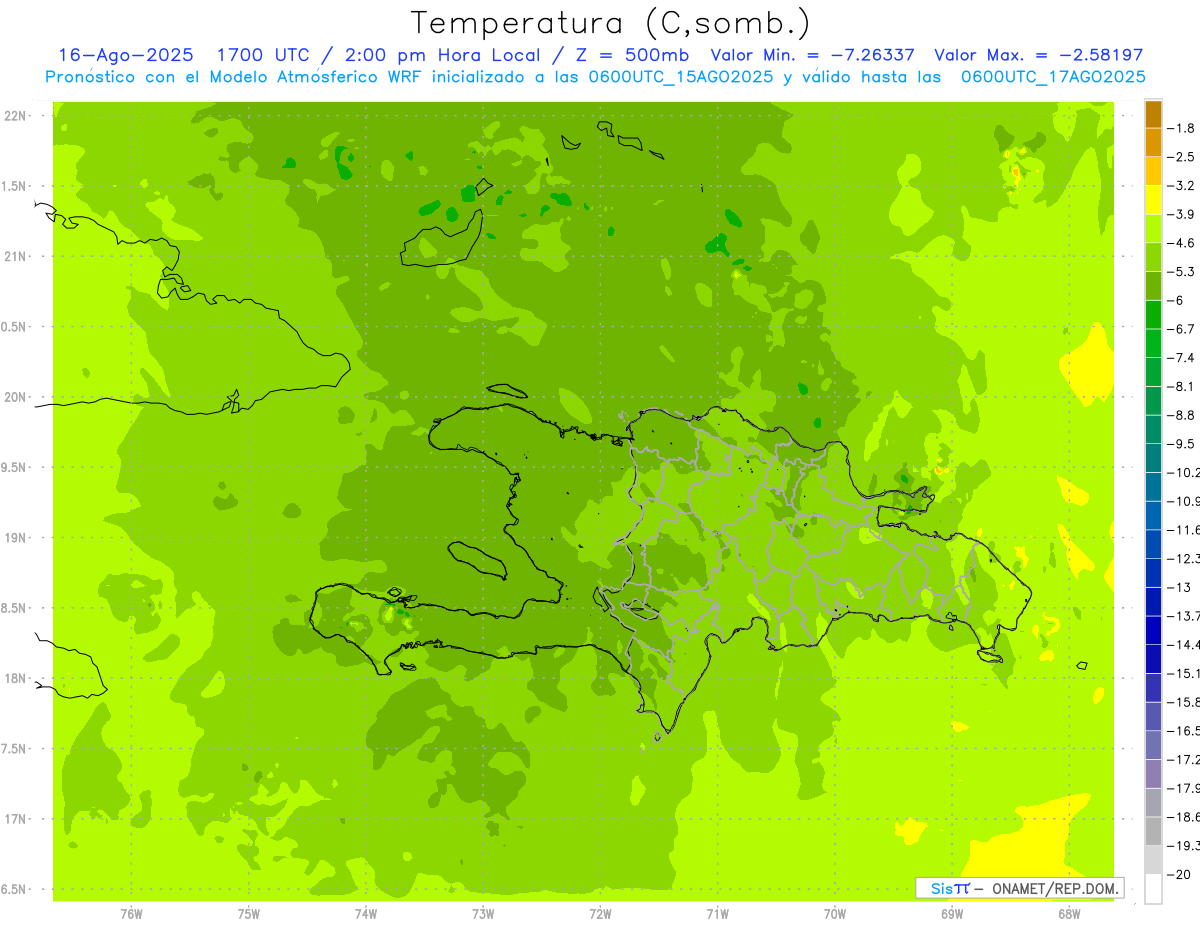Pick lime legend swatch between -3.9 and -4.6
1200x927 pixels.
pyautogui.click(x=1153, y=229)
